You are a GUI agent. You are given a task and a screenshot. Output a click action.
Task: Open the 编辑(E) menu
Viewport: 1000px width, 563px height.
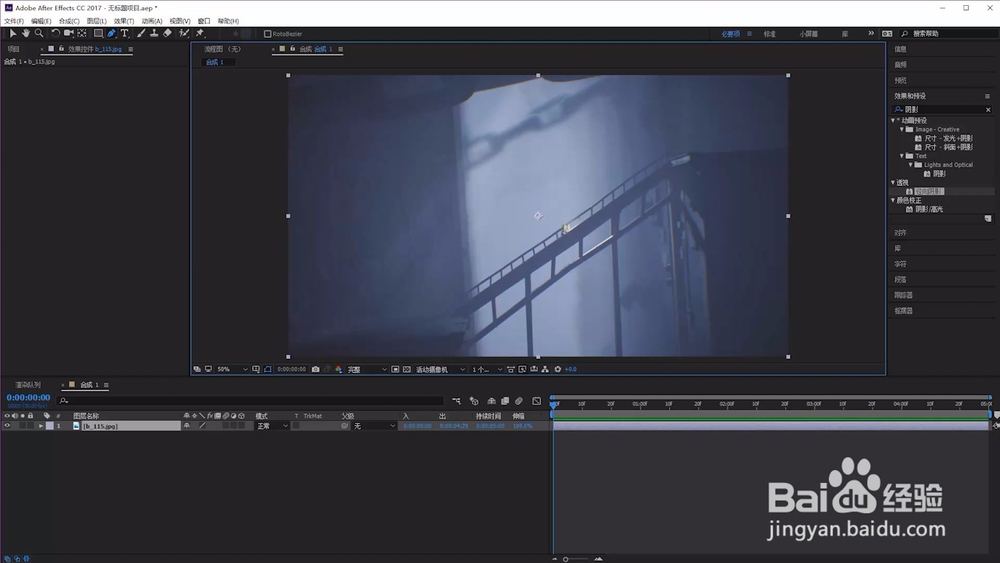[x=41, y=21]
